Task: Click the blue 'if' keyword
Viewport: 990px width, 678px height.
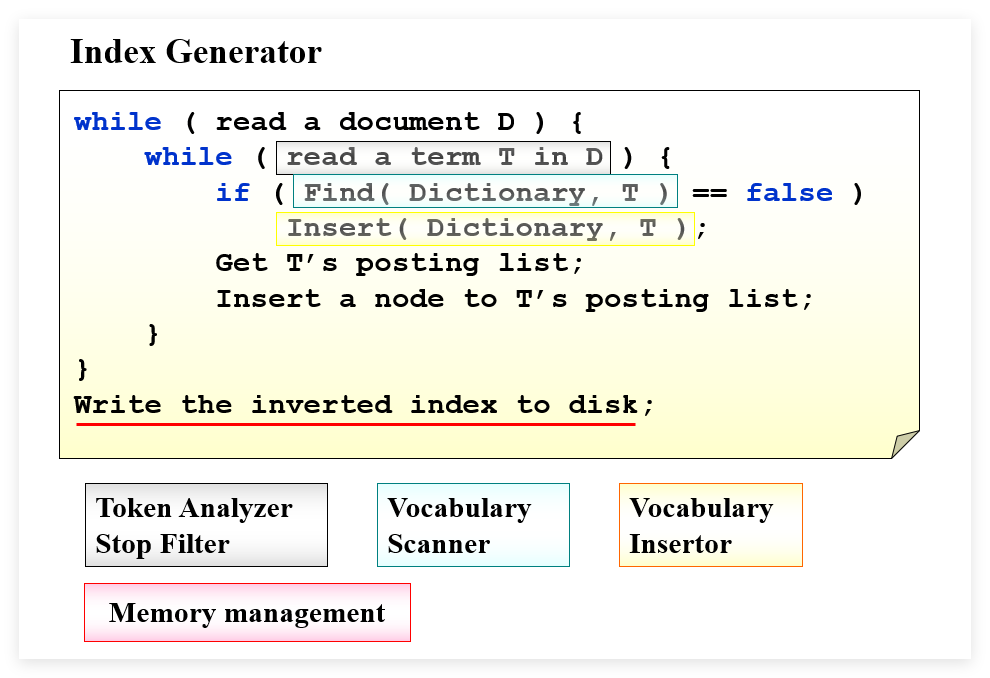Action: click(x=233, y=193)
